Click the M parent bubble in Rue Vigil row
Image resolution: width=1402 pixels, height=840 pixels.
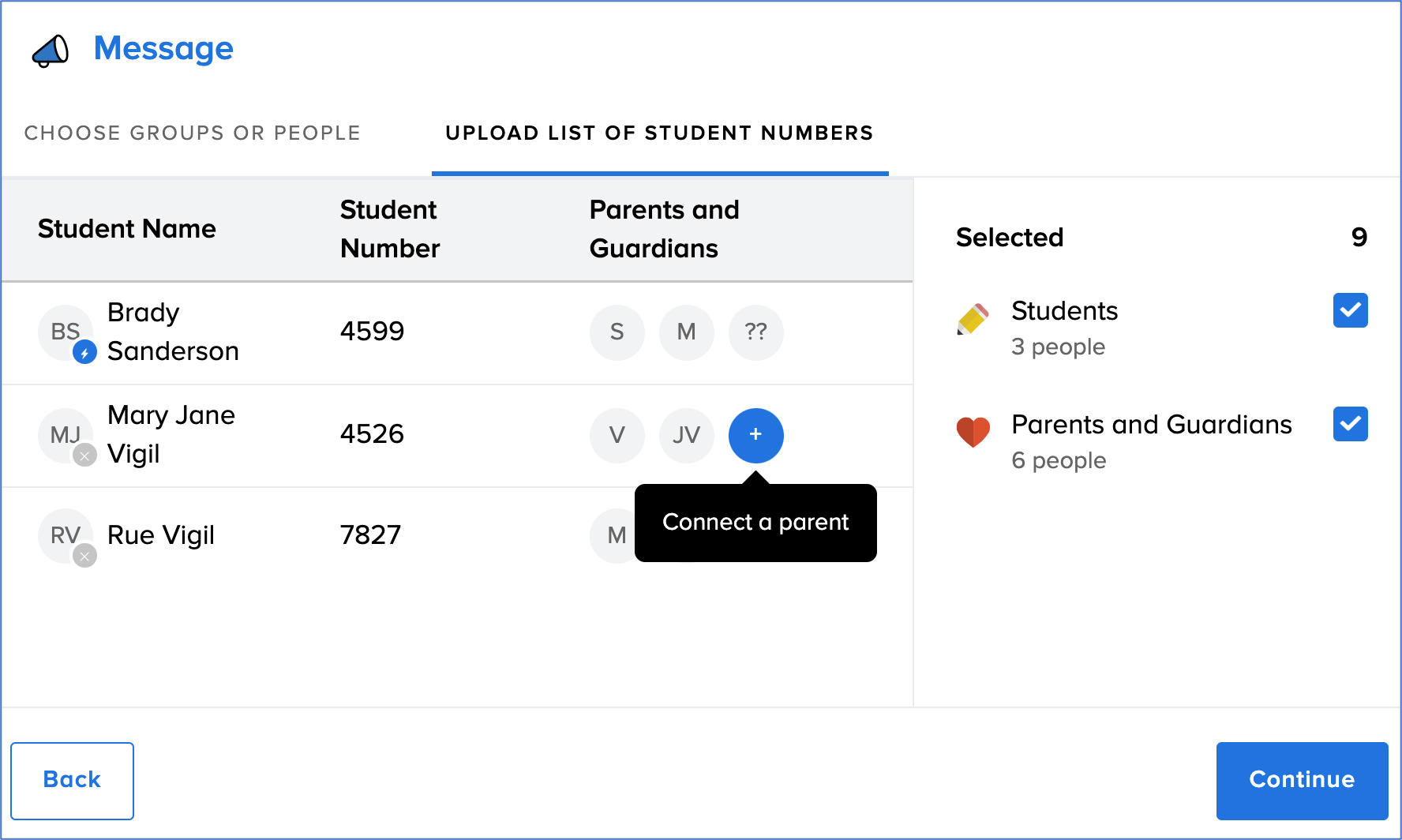pos(614,536)
